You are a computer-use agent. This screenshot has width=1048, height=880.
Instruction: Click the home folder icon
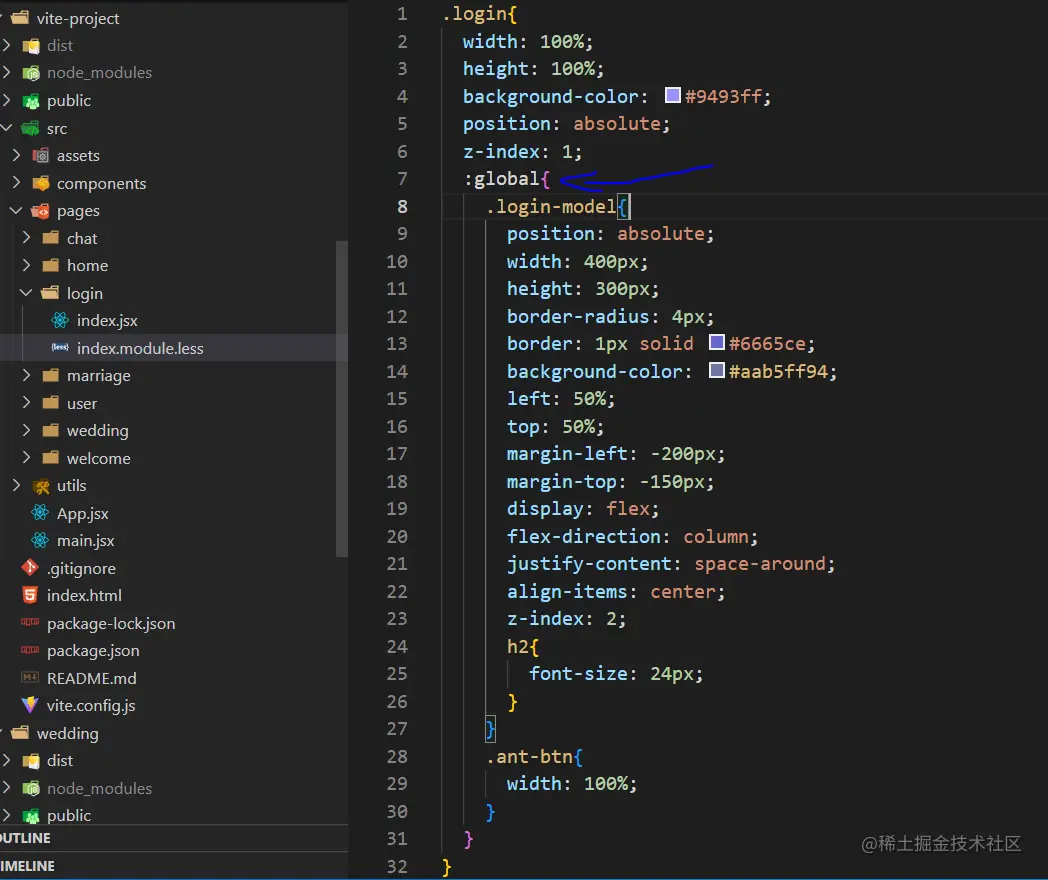(51, 265)
